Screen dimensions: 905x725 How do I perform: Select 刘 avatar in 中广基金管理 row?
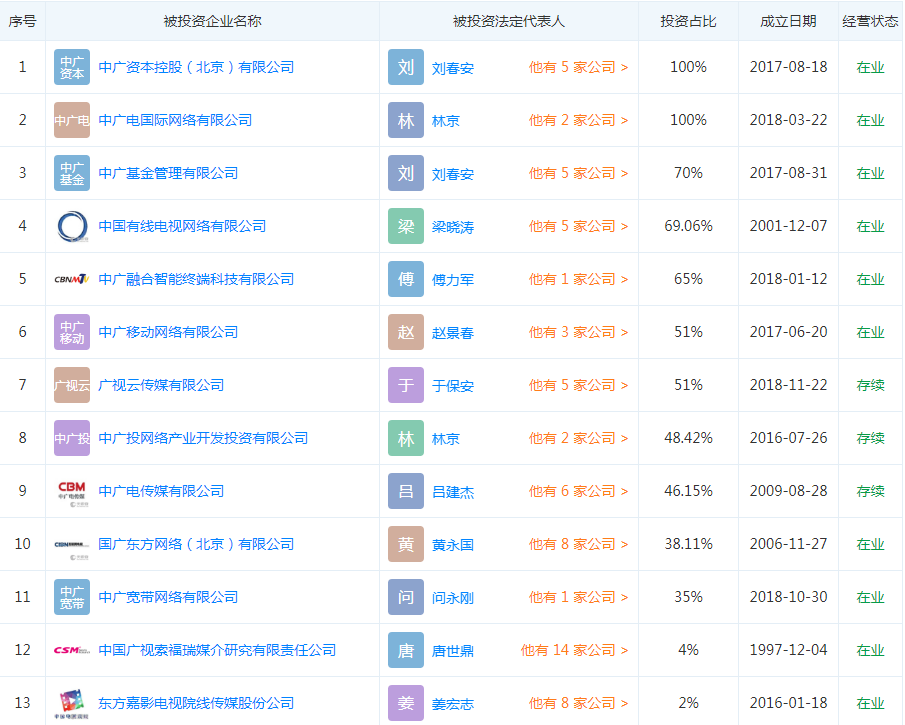pyautogui.click(x=406, y=173)
